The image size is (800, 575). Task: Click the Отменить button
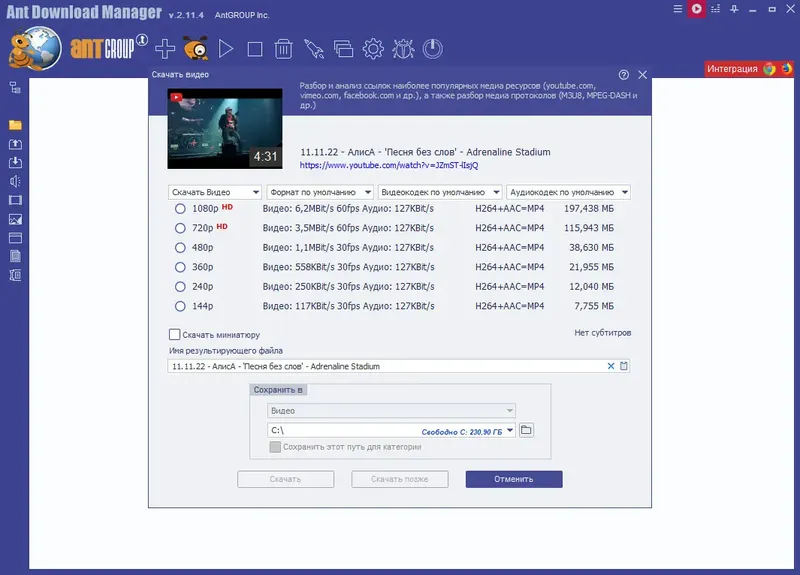pyautogui.click(x=514, y=479)
